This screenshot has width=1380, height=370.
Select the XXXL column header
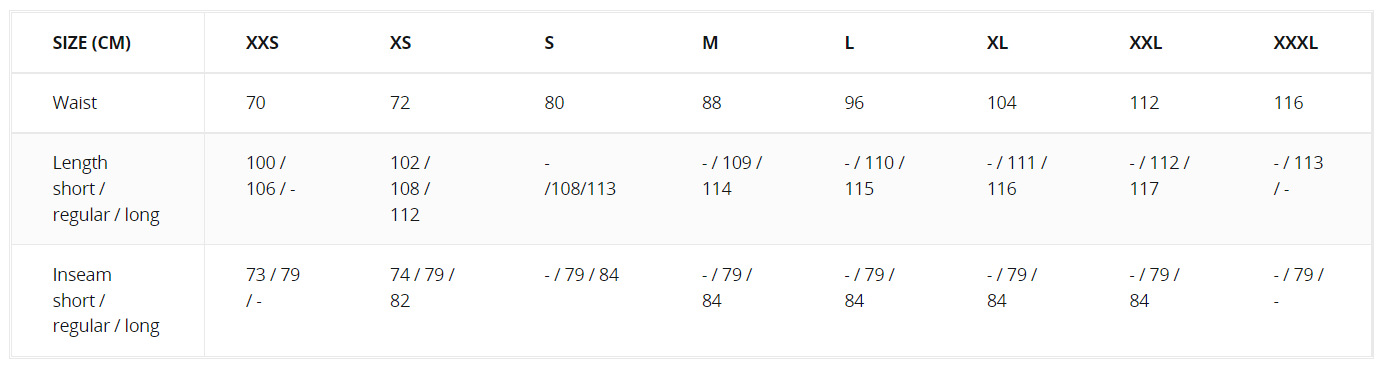coord(1296,43)
